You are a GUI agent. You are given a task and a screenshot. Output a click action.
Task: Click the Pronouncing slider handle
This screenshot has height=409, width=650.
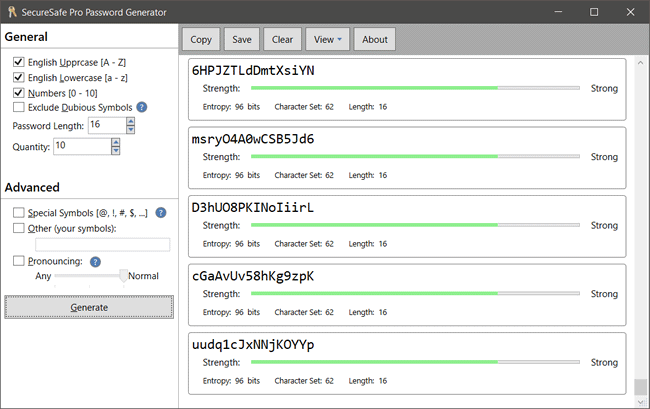click(x=123, y=276)
